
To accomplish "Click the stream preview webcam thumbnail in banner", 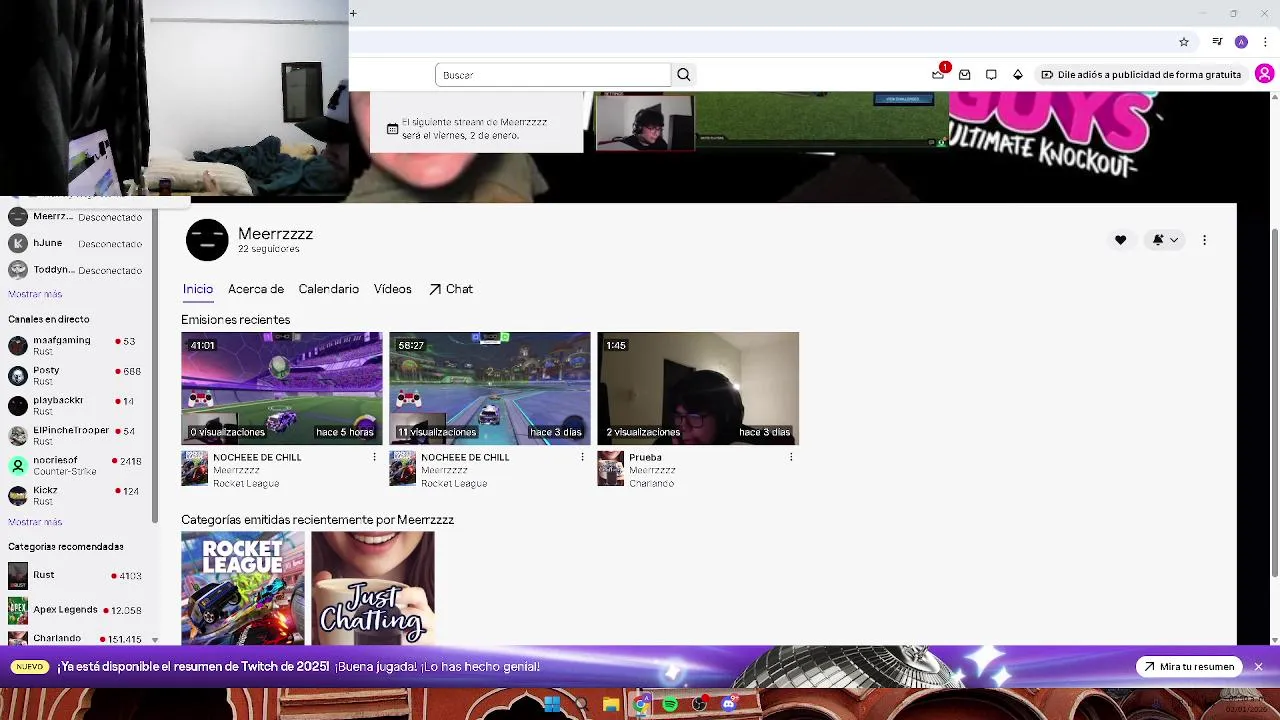I will click(x=644, y=121).
